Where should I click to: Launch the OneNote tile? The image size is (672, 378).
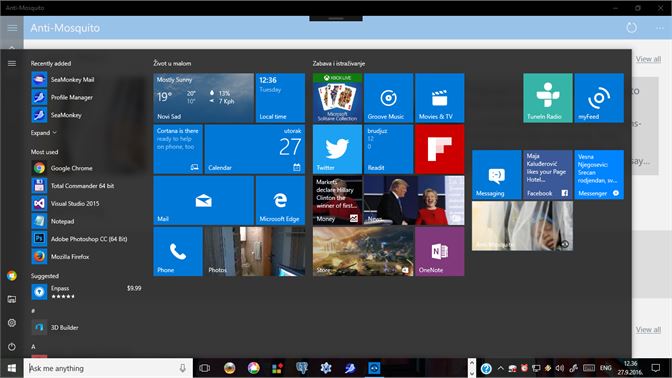point(440,252)
